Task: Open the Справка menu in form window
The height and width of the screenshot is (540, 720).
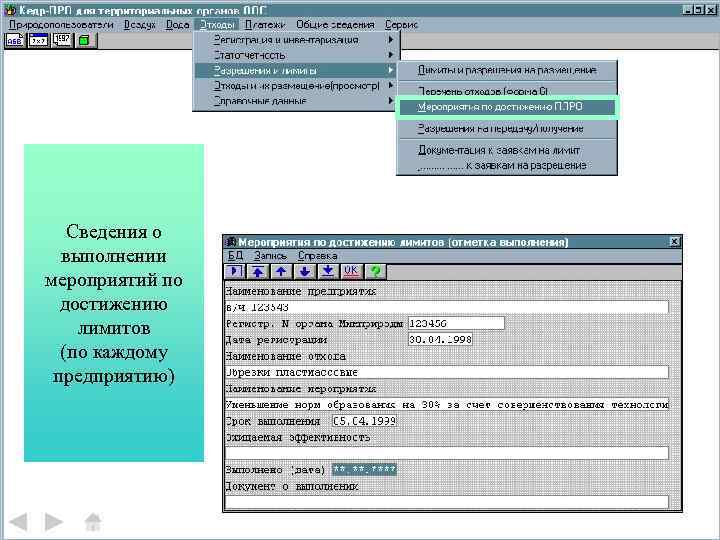Action: click(x=317, y=256)
